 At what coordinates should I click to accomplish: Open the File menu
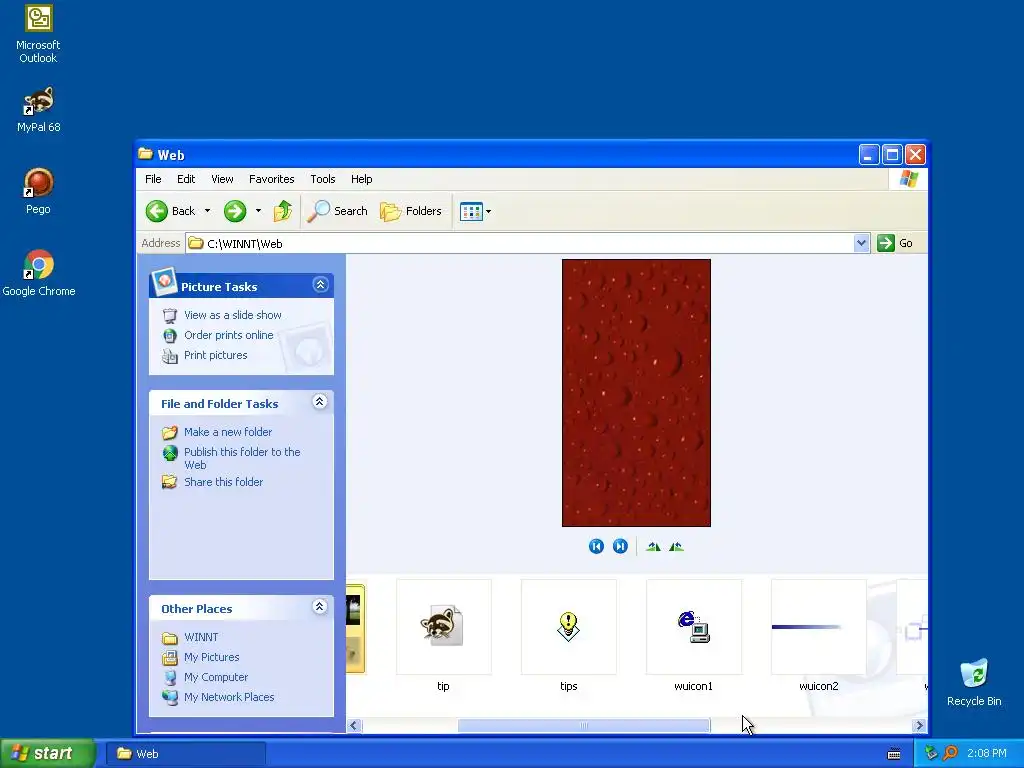click(x=153, y=179)
